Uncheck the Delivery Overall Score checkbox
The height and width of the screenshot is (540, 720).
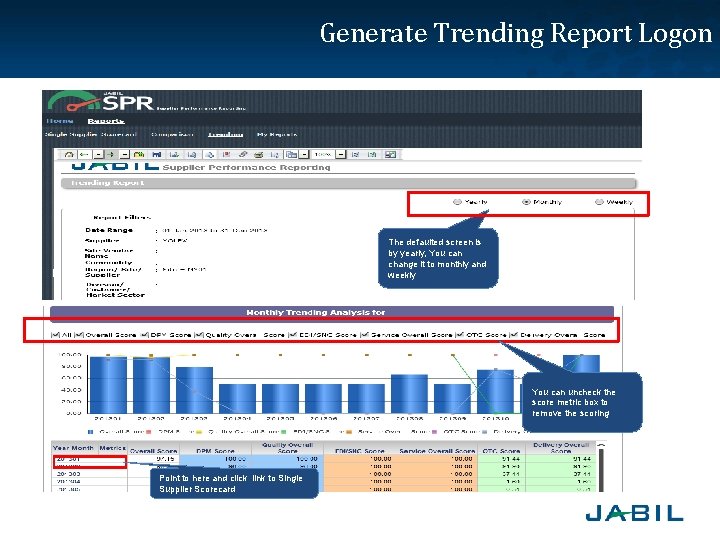(514, 335)
